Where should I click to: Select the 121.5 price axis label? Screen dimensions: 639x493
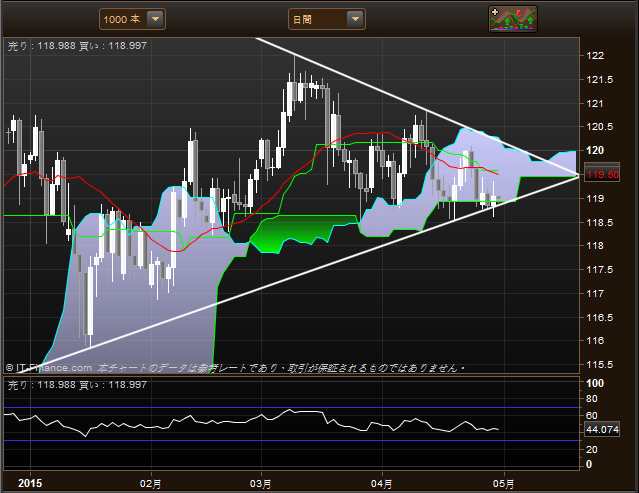point(599,80)
